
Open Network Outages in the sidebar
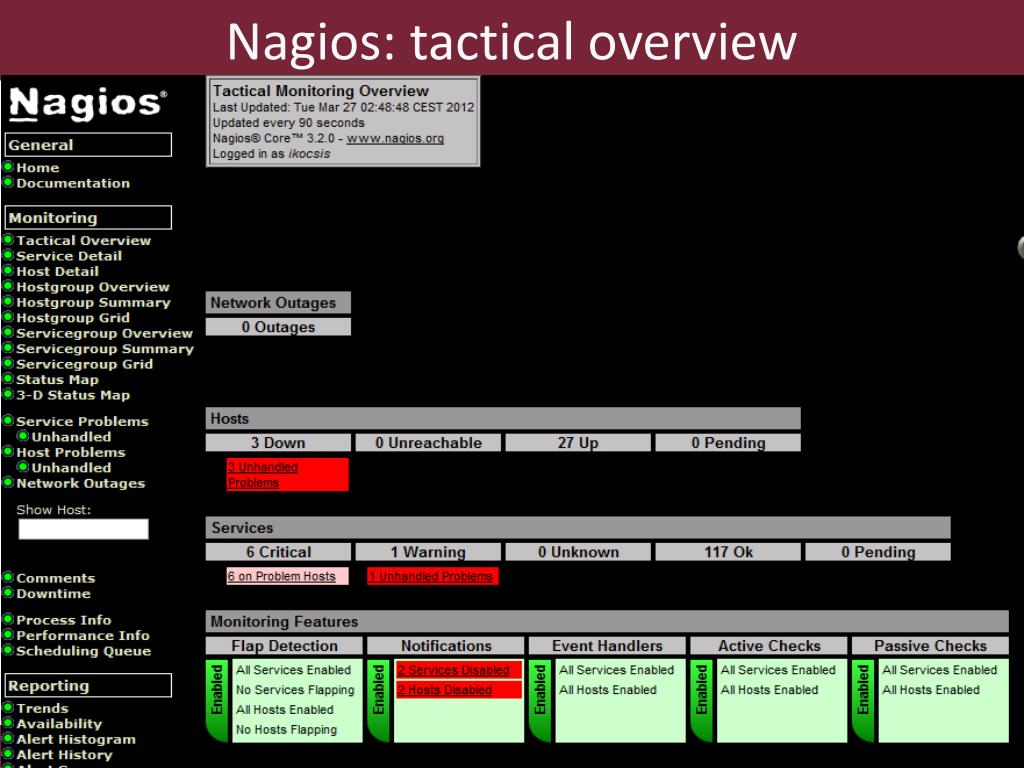tap(80, 484)
